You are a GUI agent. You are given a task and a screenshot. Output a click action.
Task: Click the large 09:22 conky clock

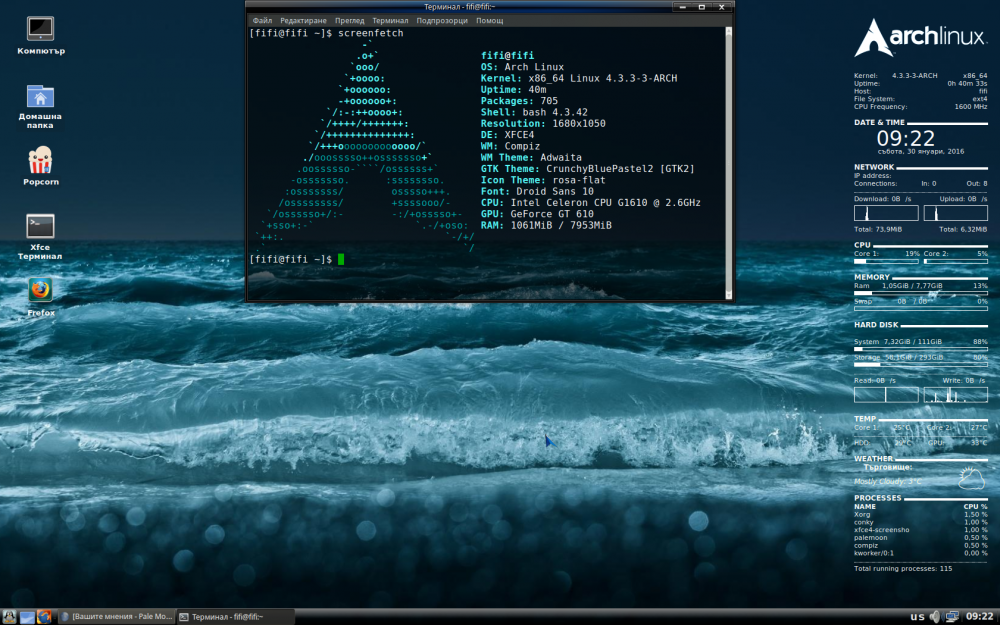(906, 138)
